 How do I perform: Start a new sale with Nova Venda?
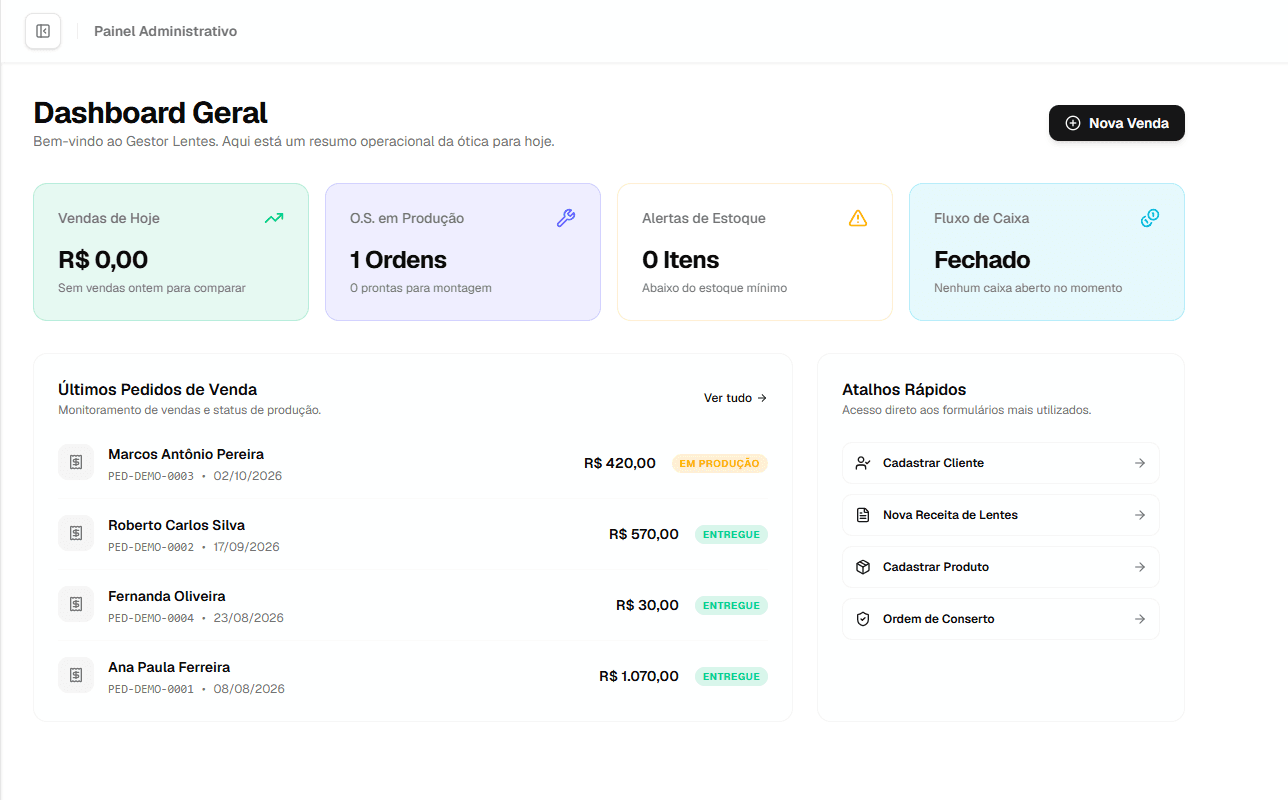1116,123
